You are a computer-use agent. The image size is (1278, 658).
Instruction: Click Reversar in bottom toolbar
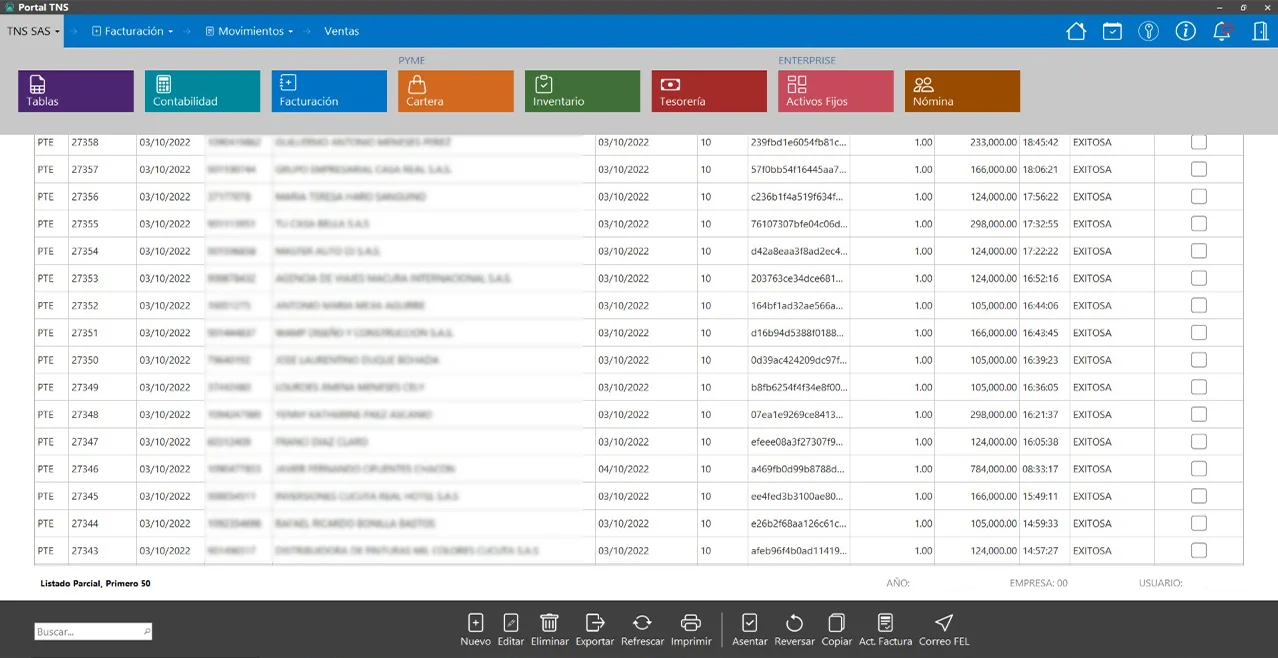click(x=795, y=629)
